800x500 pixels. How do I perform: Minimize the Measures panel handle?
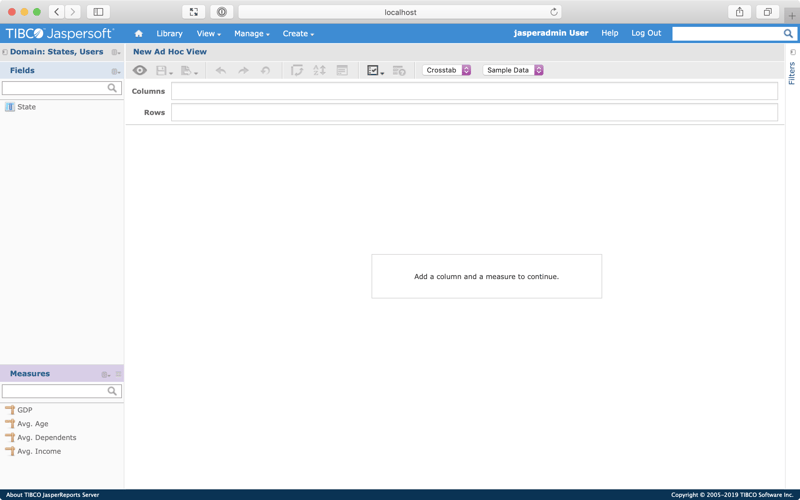118,374
